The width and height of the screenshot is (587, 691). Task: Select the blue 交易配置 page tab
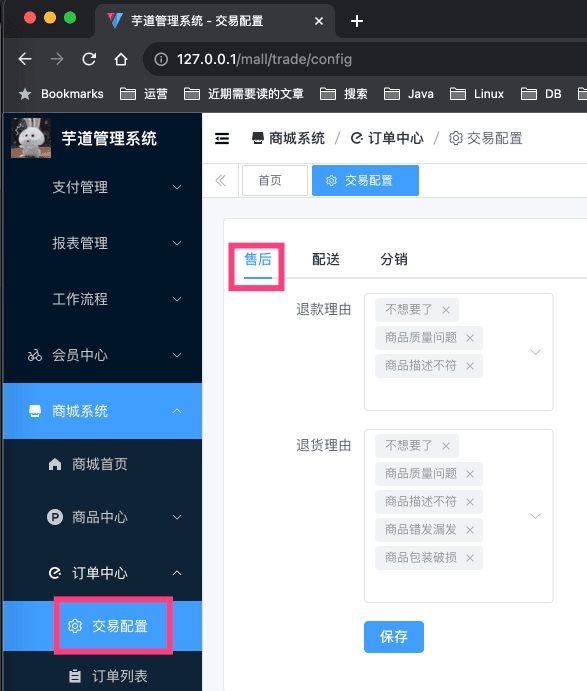point(365,180)
